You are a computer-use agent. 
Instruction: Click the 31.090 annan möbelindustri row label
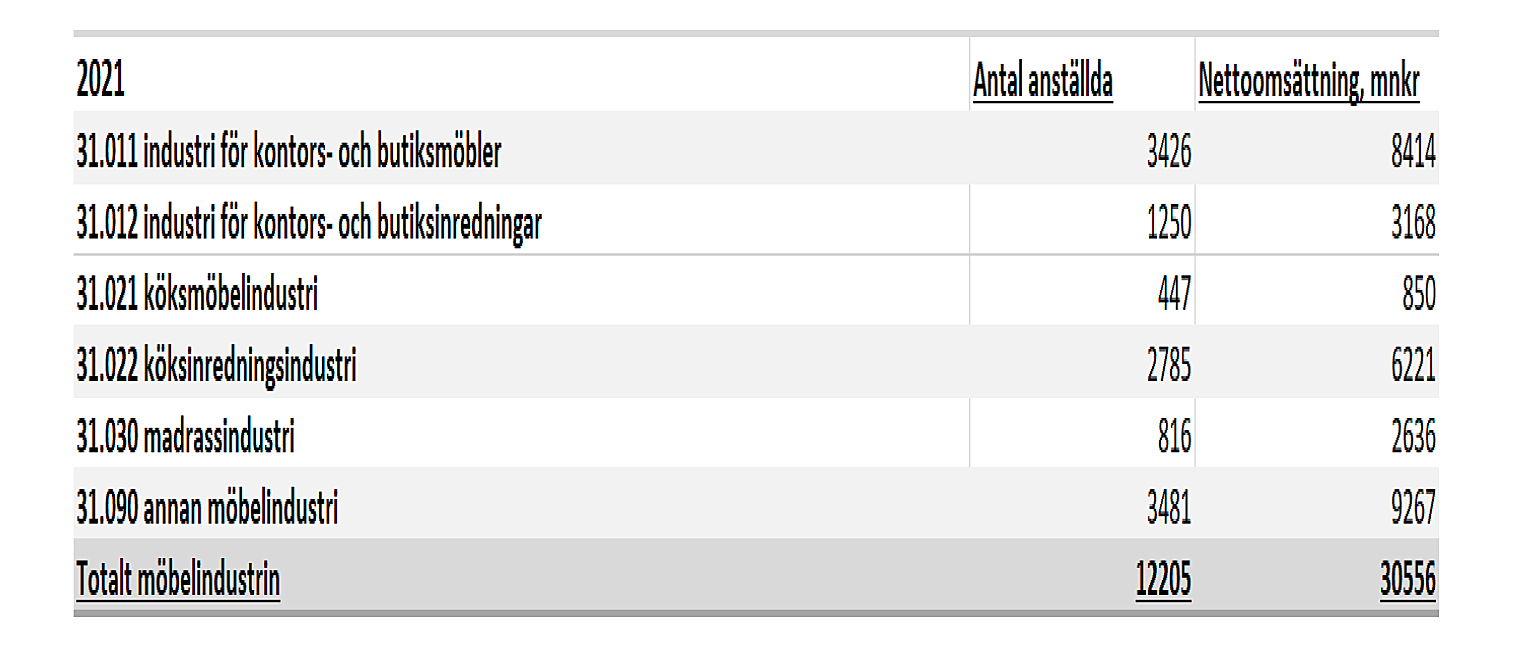pyautogui.click(x=207, y=510)
